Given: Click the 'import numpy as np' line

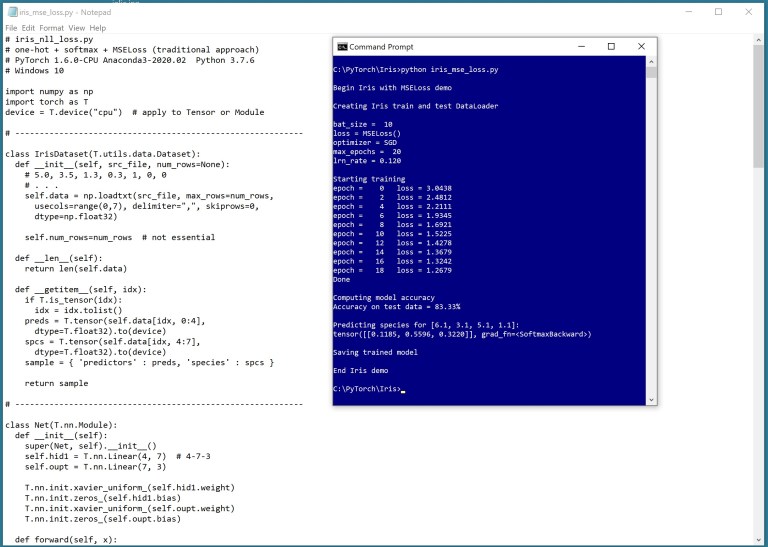Looking at the screenshot, I should [x=49, y=92].
